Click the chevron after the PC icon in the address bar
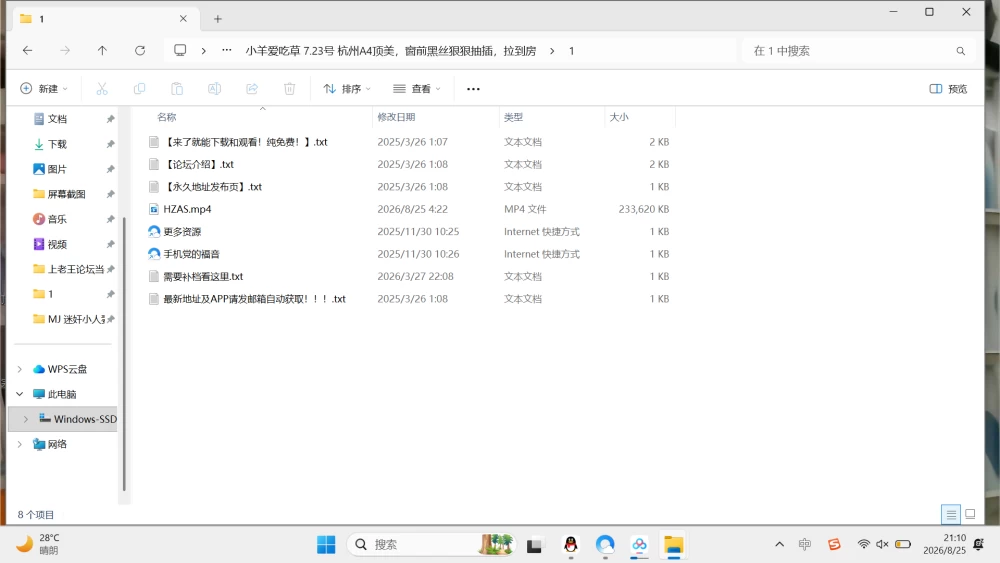 coord(203,50)
